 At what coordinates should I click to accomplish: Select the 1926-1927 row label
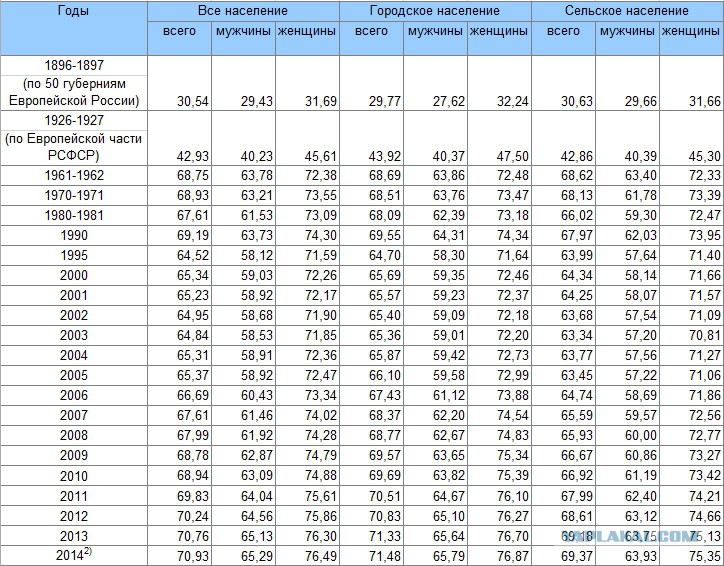74,119
